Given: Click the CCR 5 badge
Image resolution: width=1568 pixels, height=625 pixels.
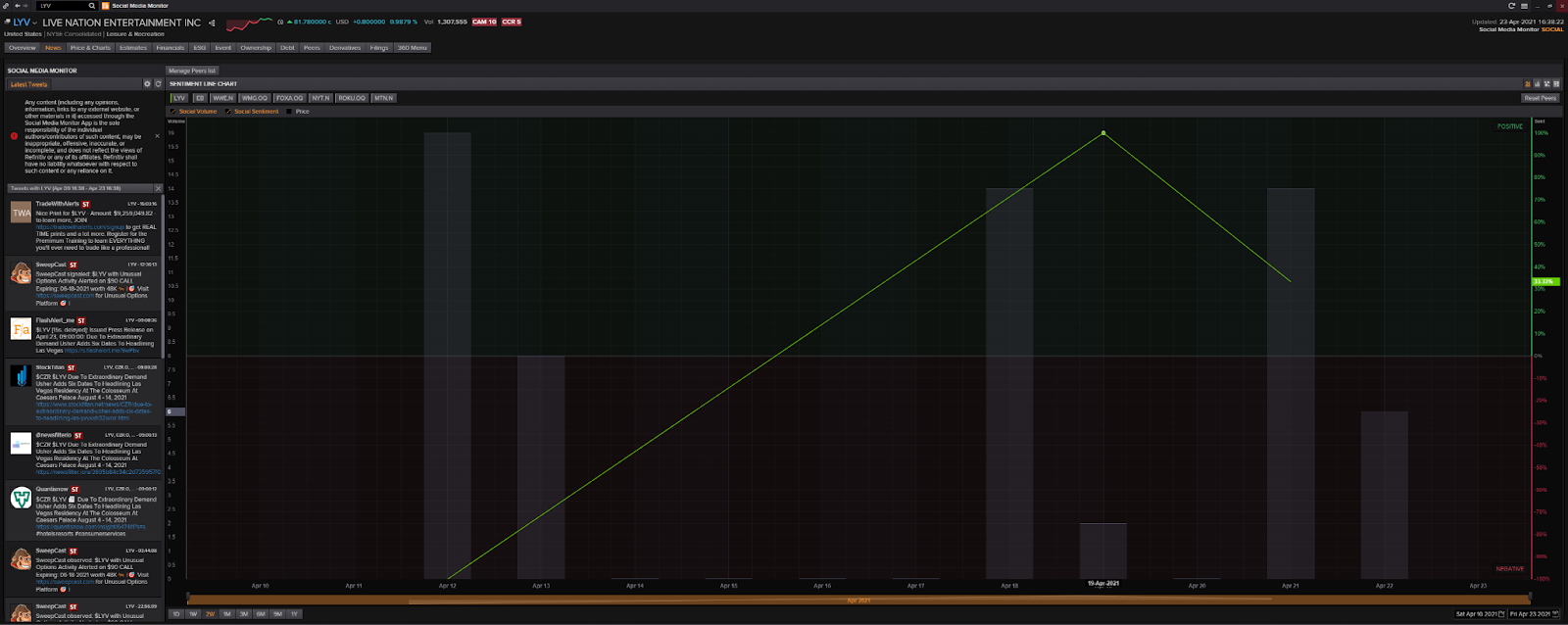Looking at the screenshot, I should [512, 22].
